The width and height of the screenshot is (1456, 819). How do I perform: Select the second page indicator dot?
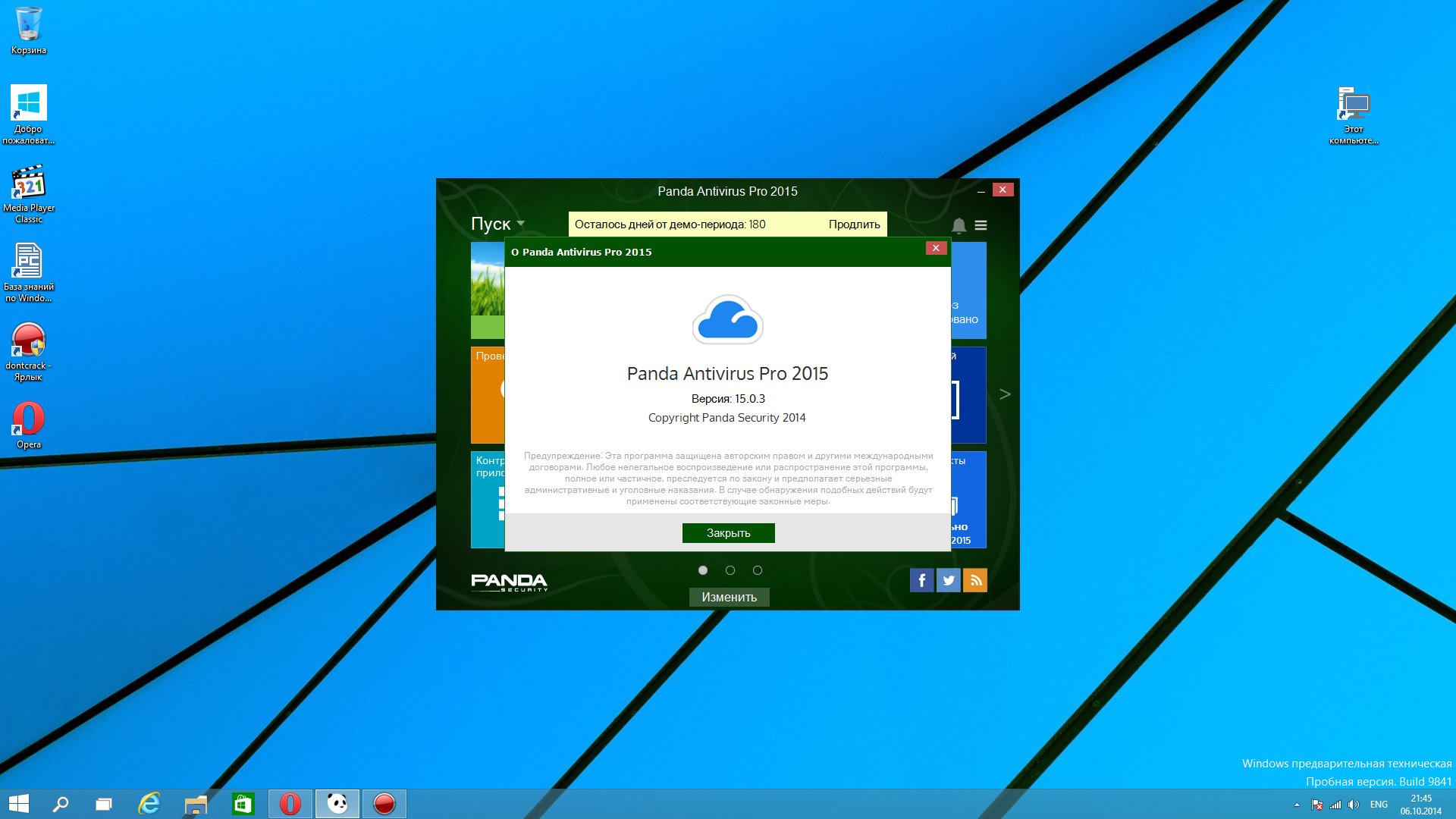click(730, 570)
